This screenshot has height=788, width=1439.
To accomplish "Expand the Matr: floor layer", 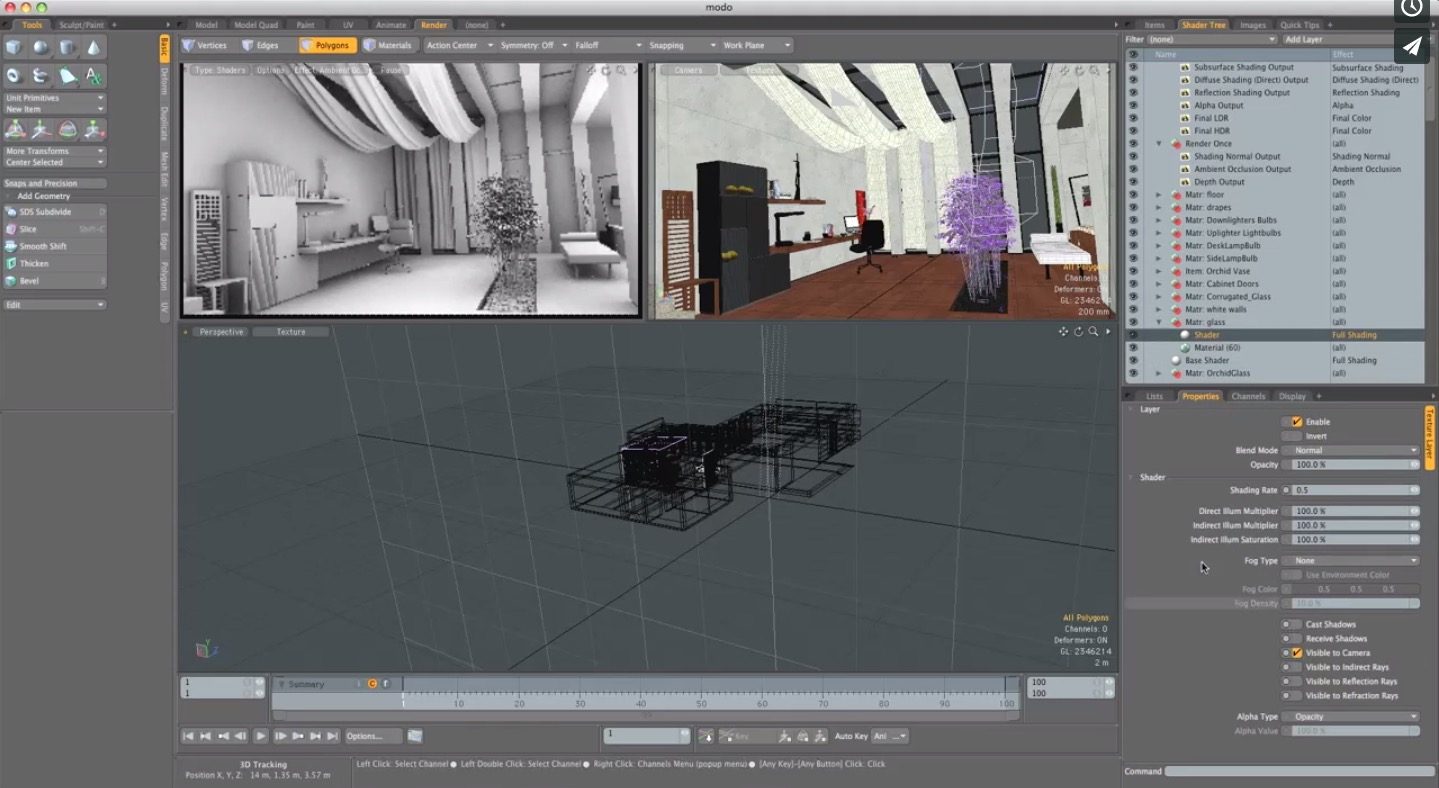I will click(x=1158, y=194).
